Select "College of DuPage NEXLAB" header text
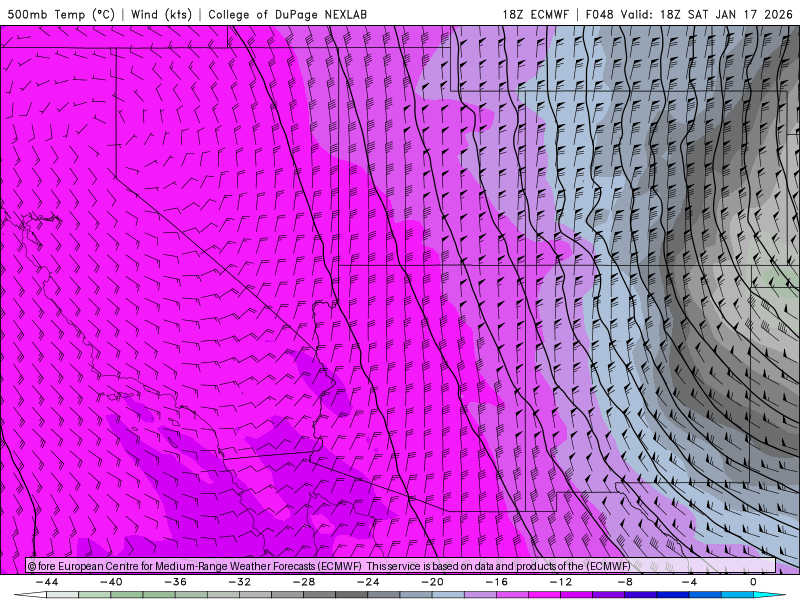Viewport: 800px width, 600px height. pyautogui.click(x=287, y=14)
